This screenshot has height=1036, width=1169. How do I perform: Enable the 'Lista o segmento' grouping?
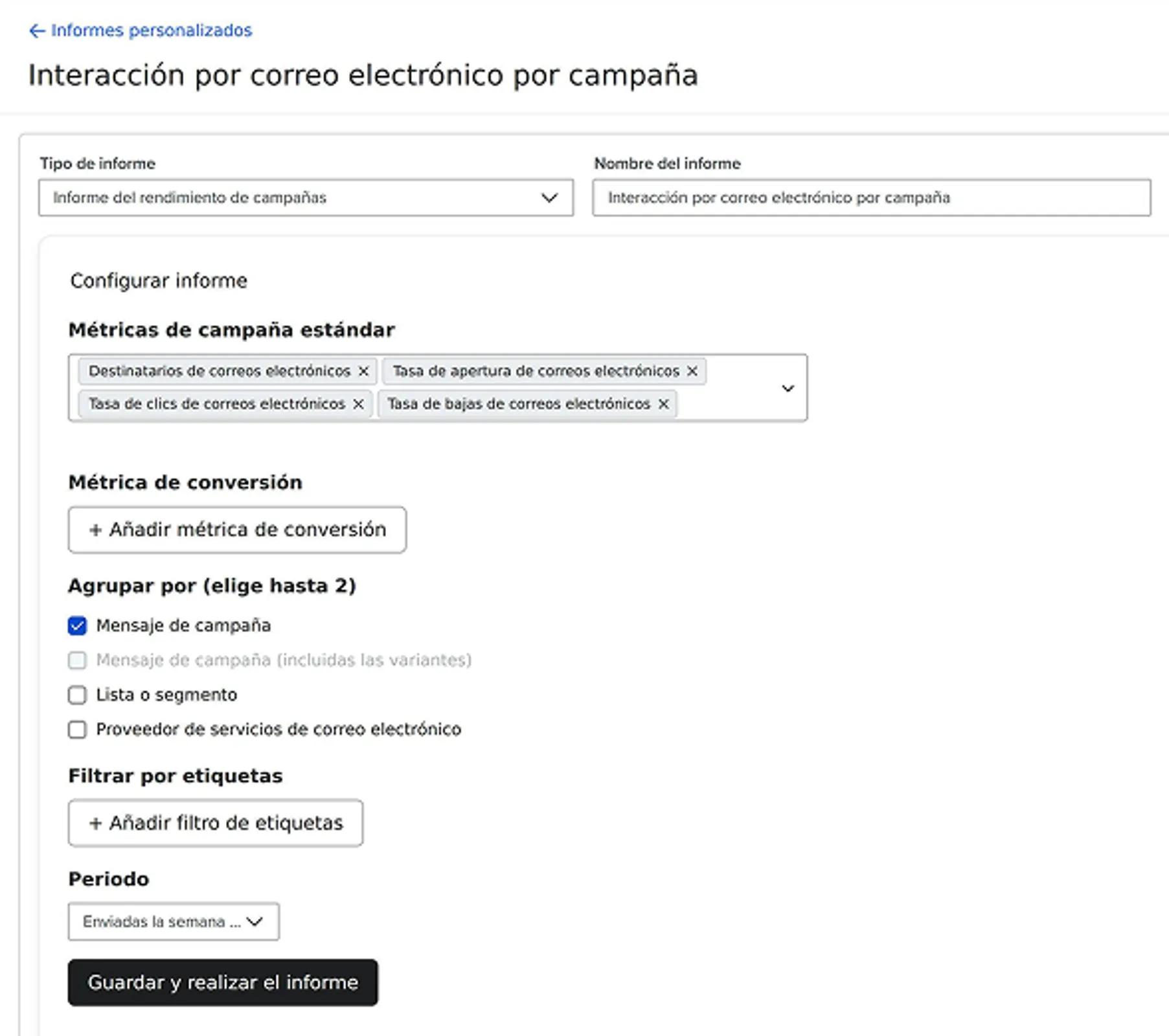click(77, 694)
